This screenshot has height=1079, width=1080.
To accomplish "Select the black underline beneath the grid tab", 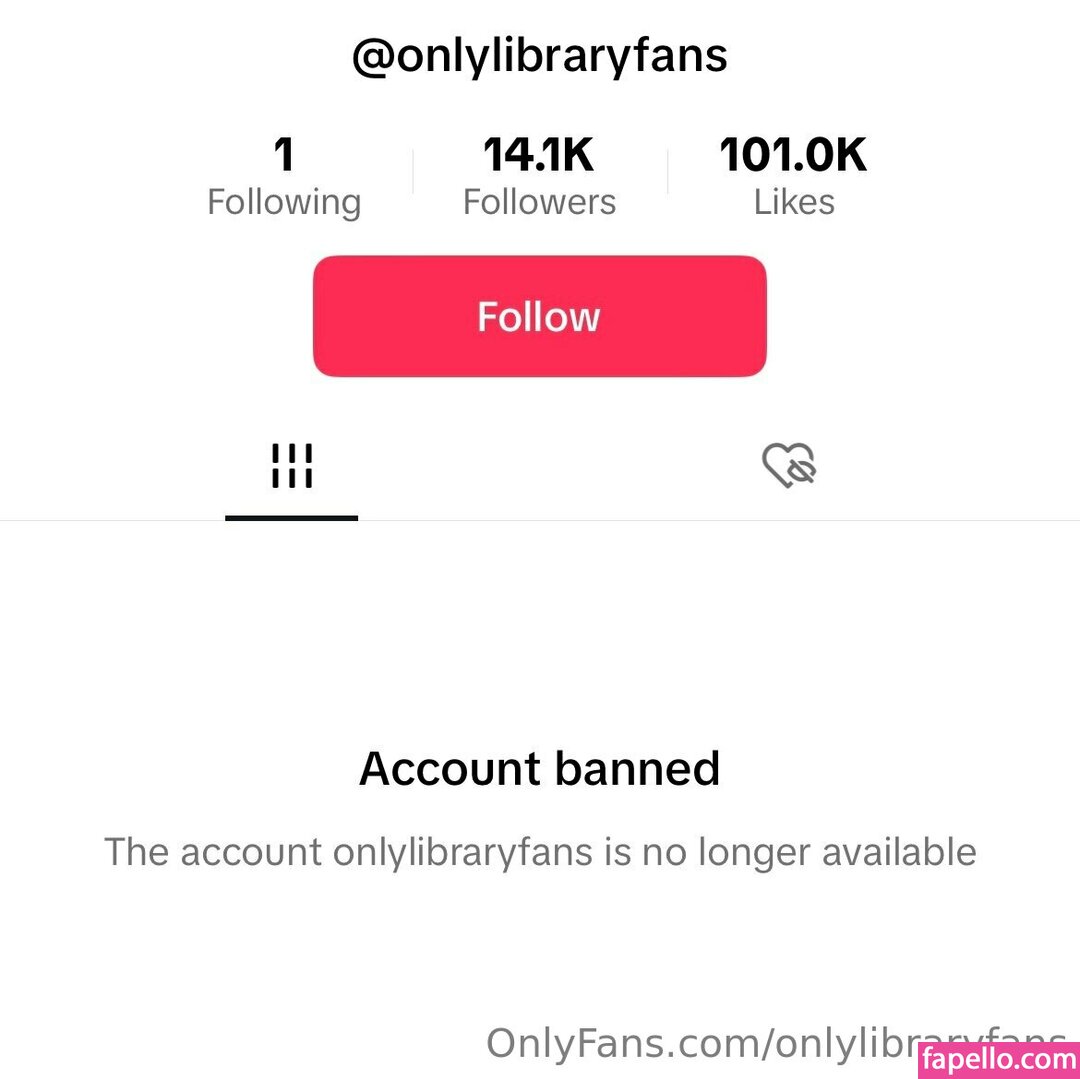I will tap(291, 517).
